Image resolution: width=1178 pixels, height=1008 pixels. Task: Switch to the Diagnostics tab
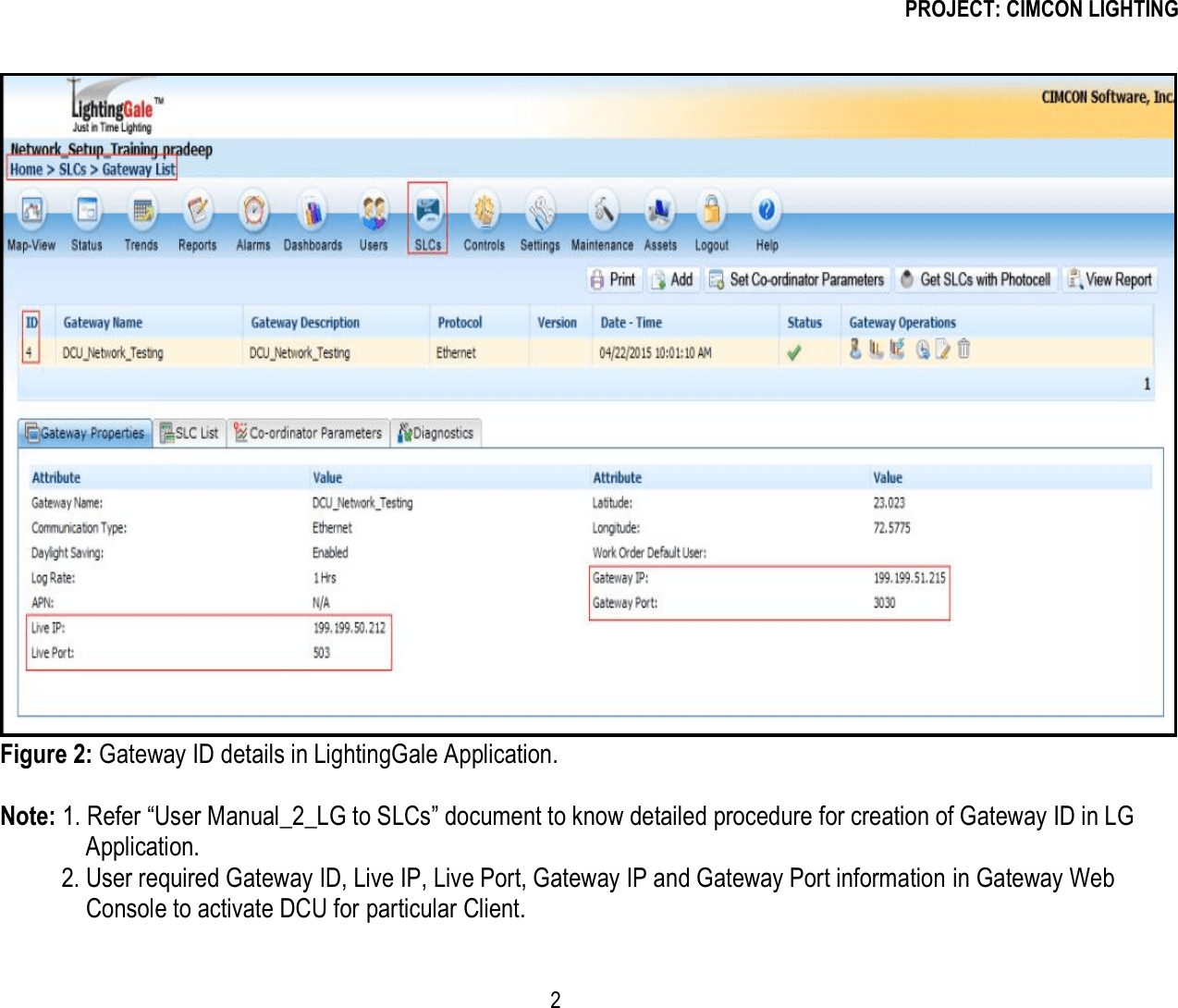point(436,433)
